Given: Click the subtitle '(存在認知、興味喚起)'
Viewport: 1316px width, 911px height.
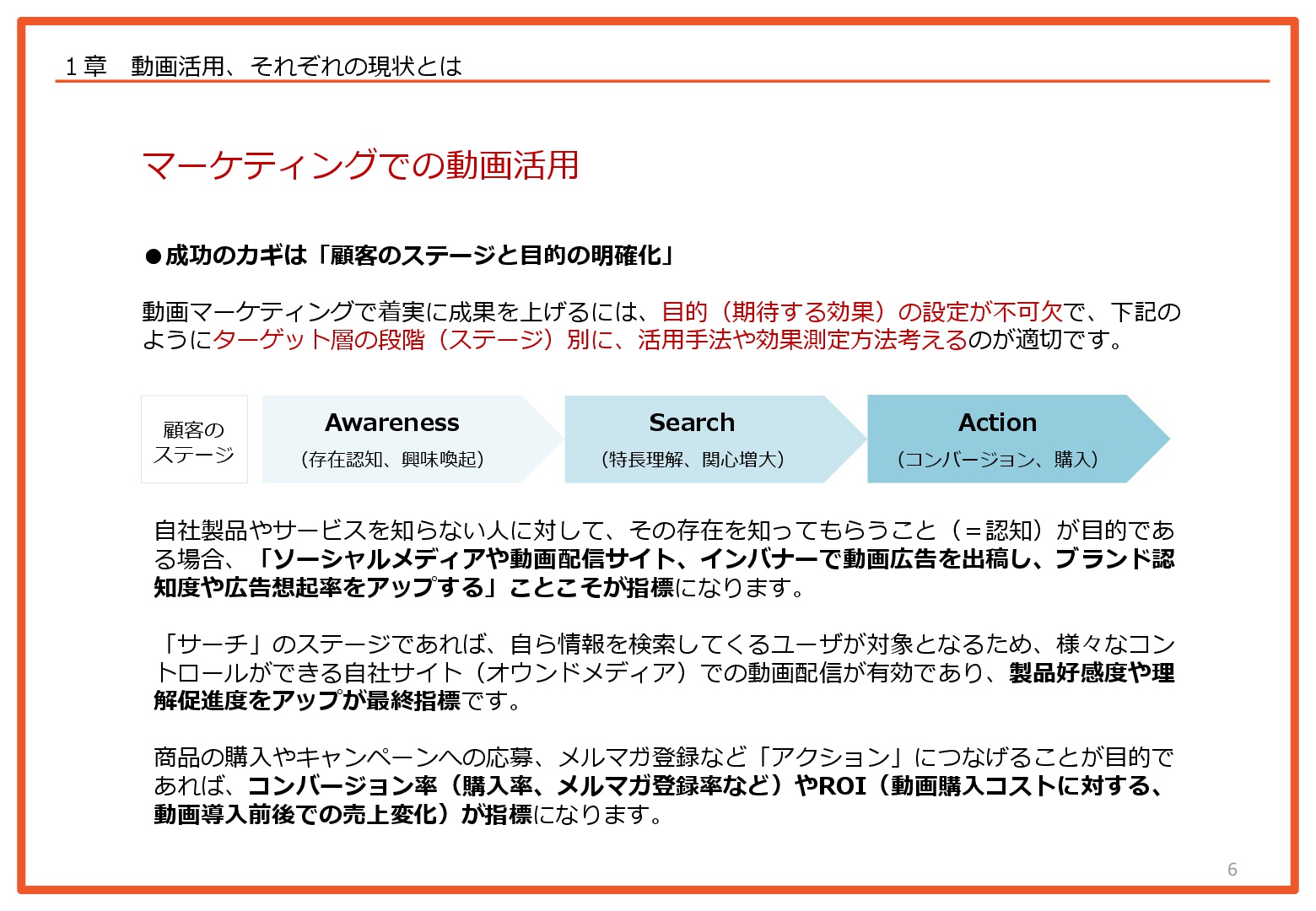Looking at the screenshot, I should coord(392,460).
